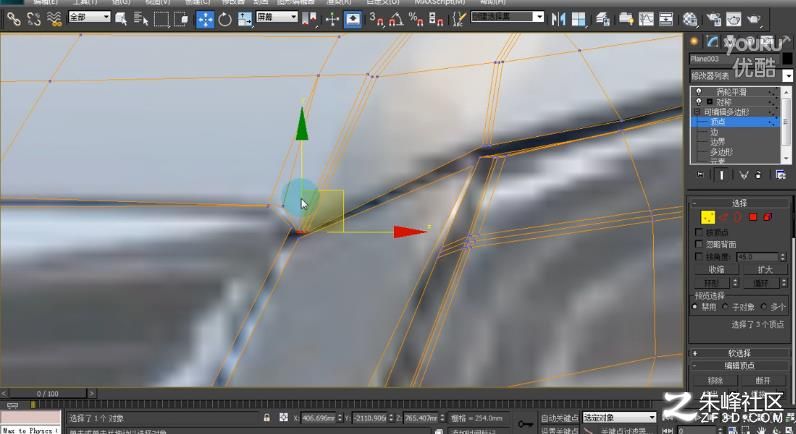Switch to the Create command panel tab
Viewport: 796px width, 434px height.
694,42
